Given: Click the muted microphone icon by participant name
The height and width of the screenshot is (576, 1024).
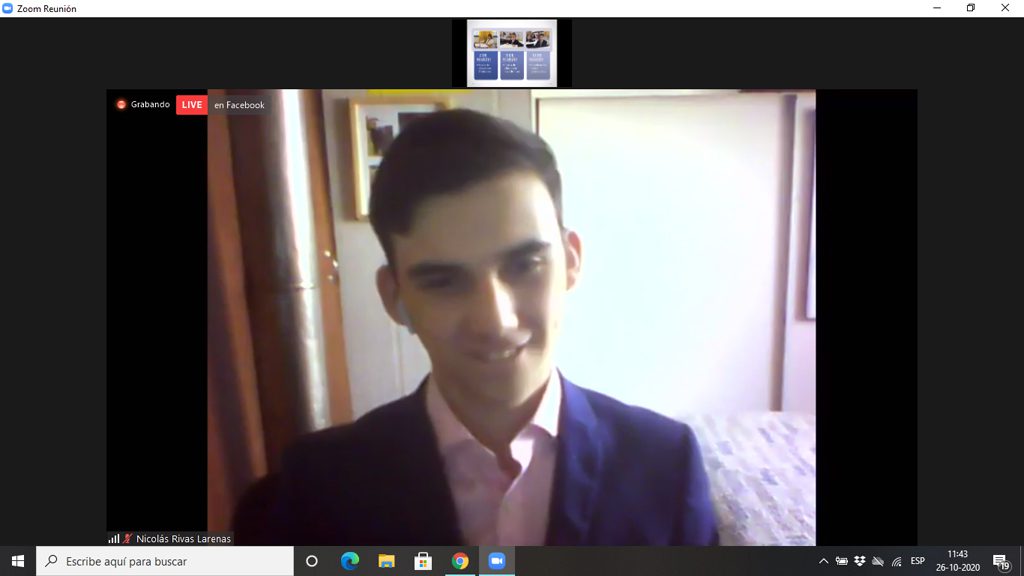Looking at the screenshot, I should [128, 539].
